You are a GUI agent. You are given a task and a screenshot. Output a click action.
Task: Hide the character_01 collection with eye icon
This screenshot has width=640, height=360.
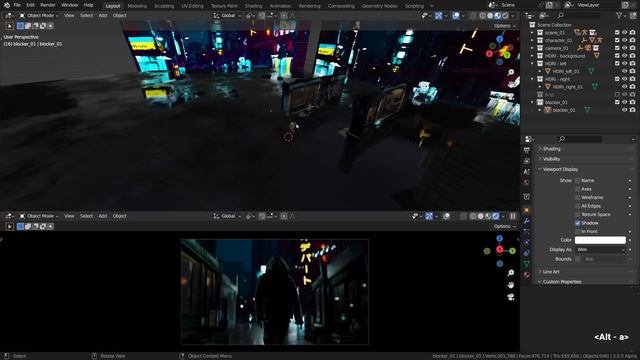pyautogui.click(x=624, y=40)
